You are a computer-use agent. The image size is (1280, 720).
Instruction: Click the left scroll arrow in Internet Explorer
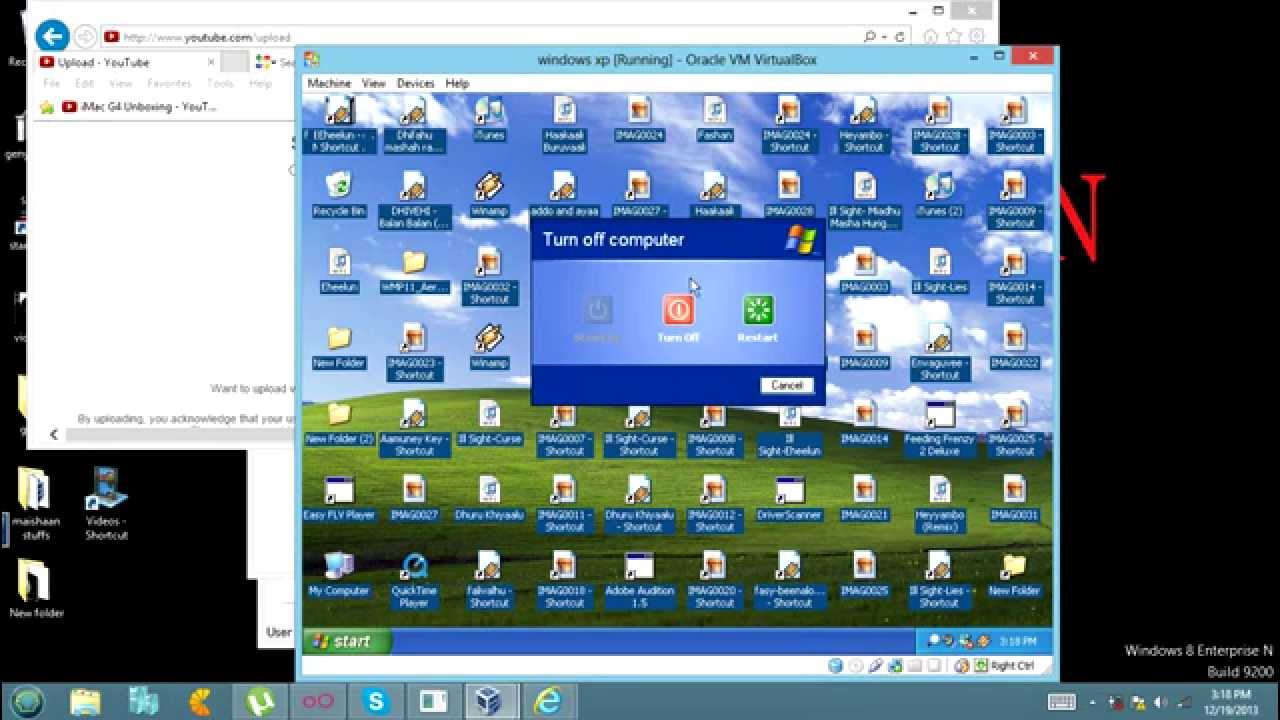[x=54, y=435]
